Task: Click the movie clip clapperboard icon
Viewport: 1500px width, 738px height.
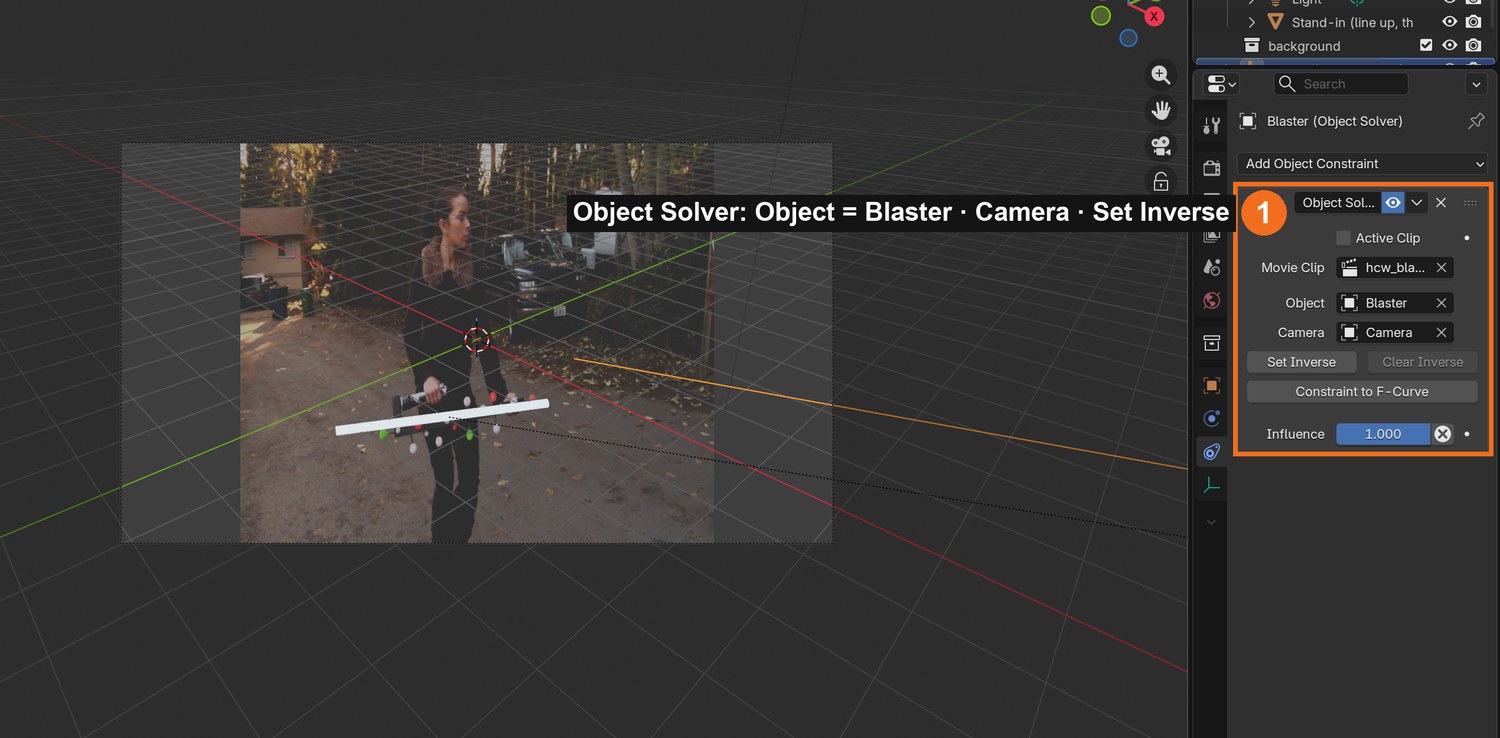Action: pos(1350,267)
